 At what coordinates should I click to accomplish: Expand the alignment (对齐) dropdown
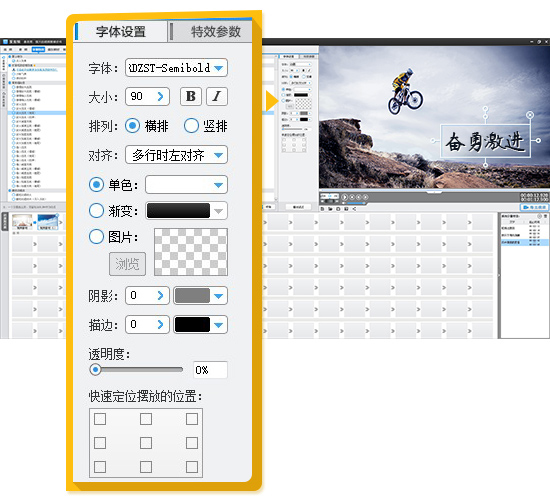click(176, 155)
